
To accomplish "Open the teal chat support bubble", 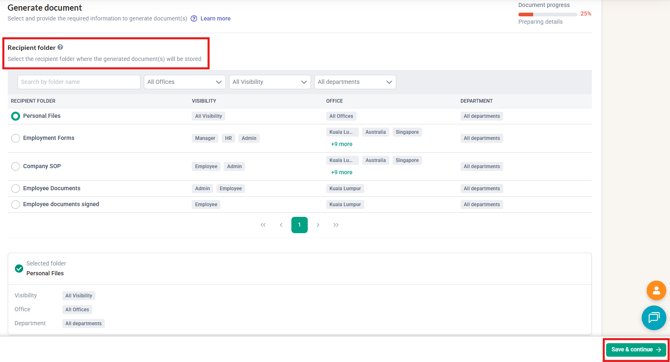I will 654,318.
